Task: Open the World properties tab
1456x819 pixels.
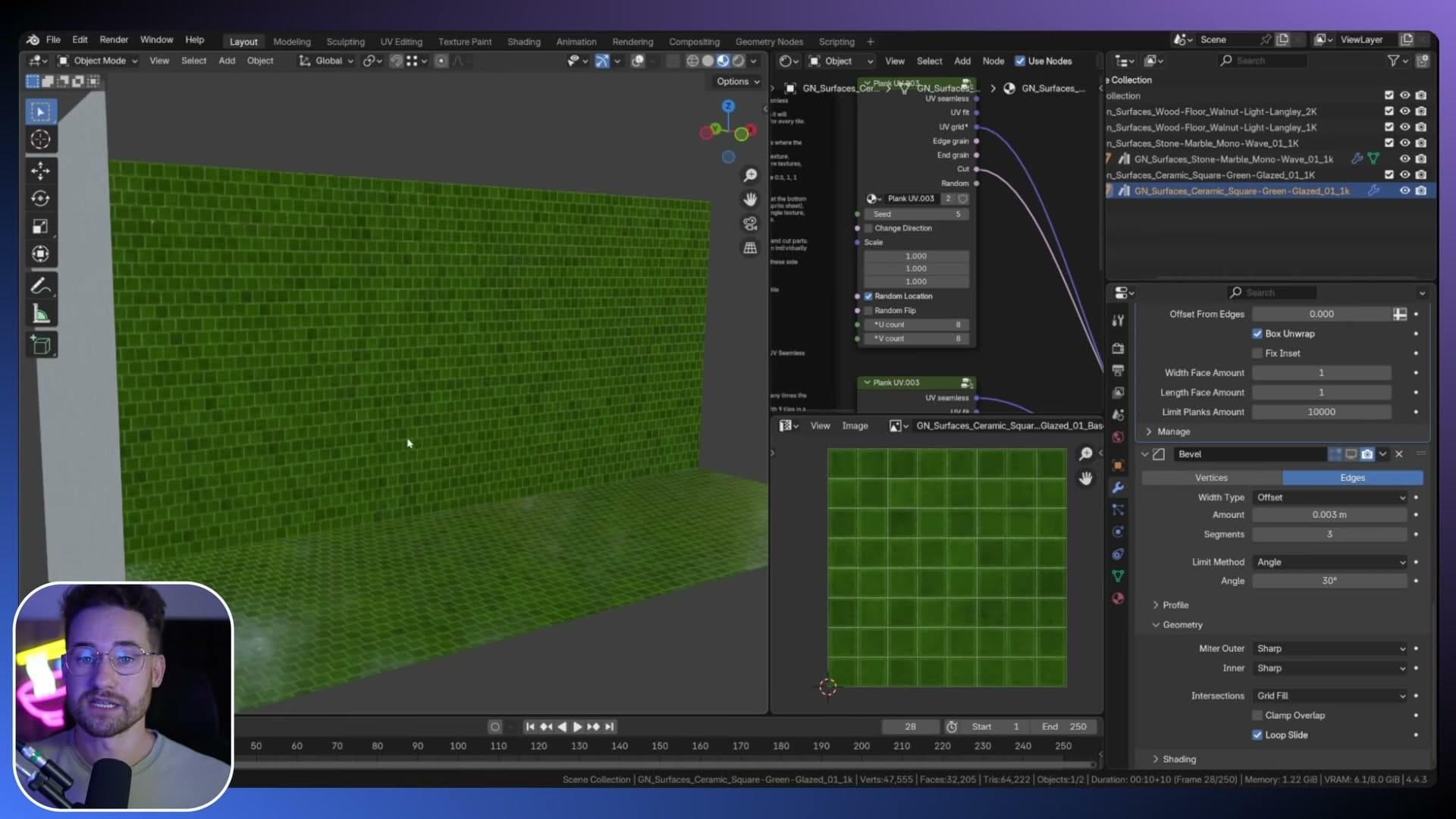Action: [x=1118, y=438]
